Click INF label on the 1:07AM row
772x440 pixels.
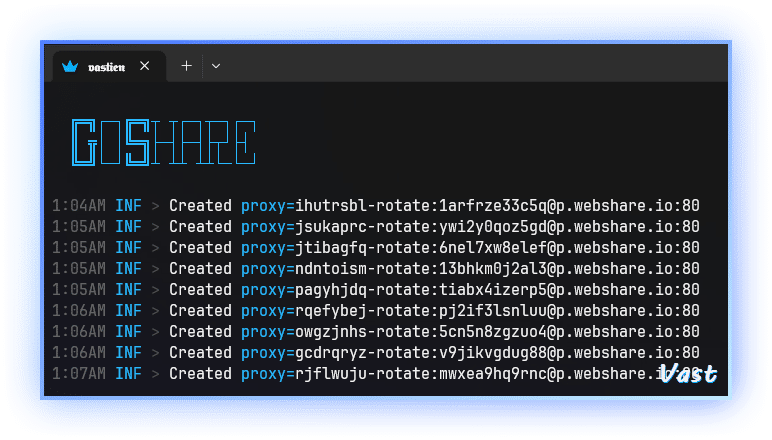click(x=129, y=374)
